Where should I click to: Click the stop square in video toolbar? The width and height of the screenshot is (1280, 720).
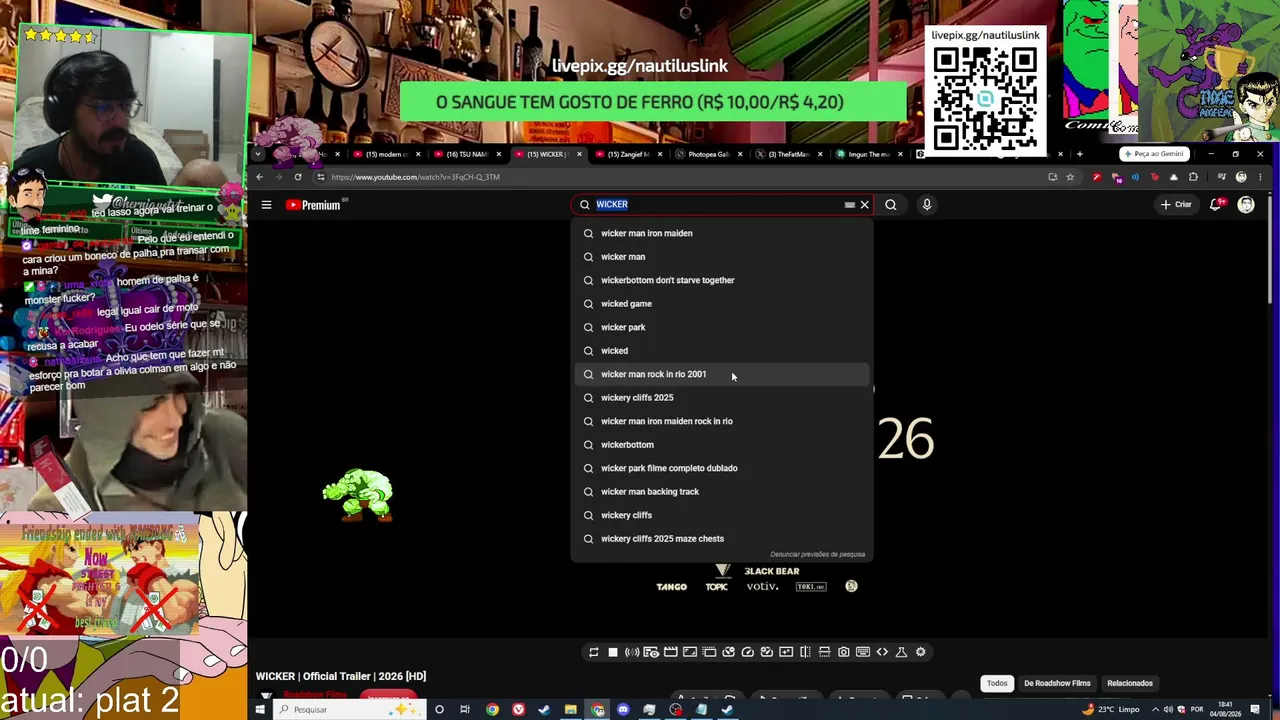tap(613, 652)
